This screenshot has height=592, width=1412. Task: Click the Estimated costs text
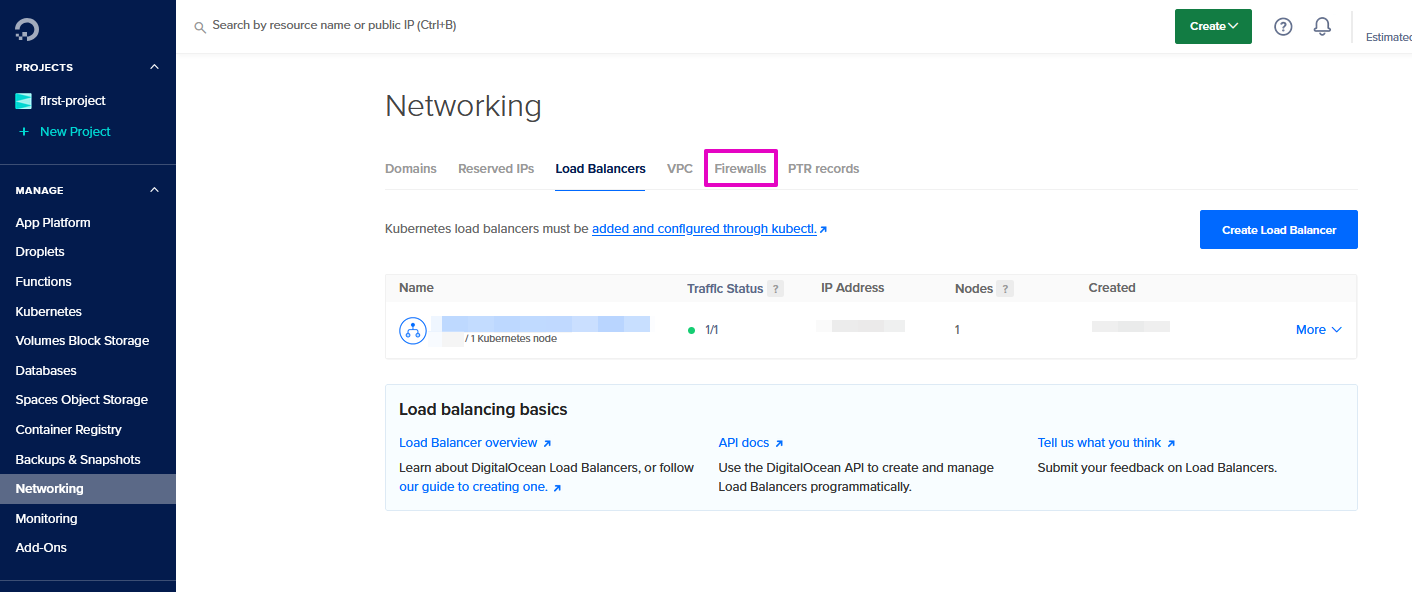pos(1389,37)
